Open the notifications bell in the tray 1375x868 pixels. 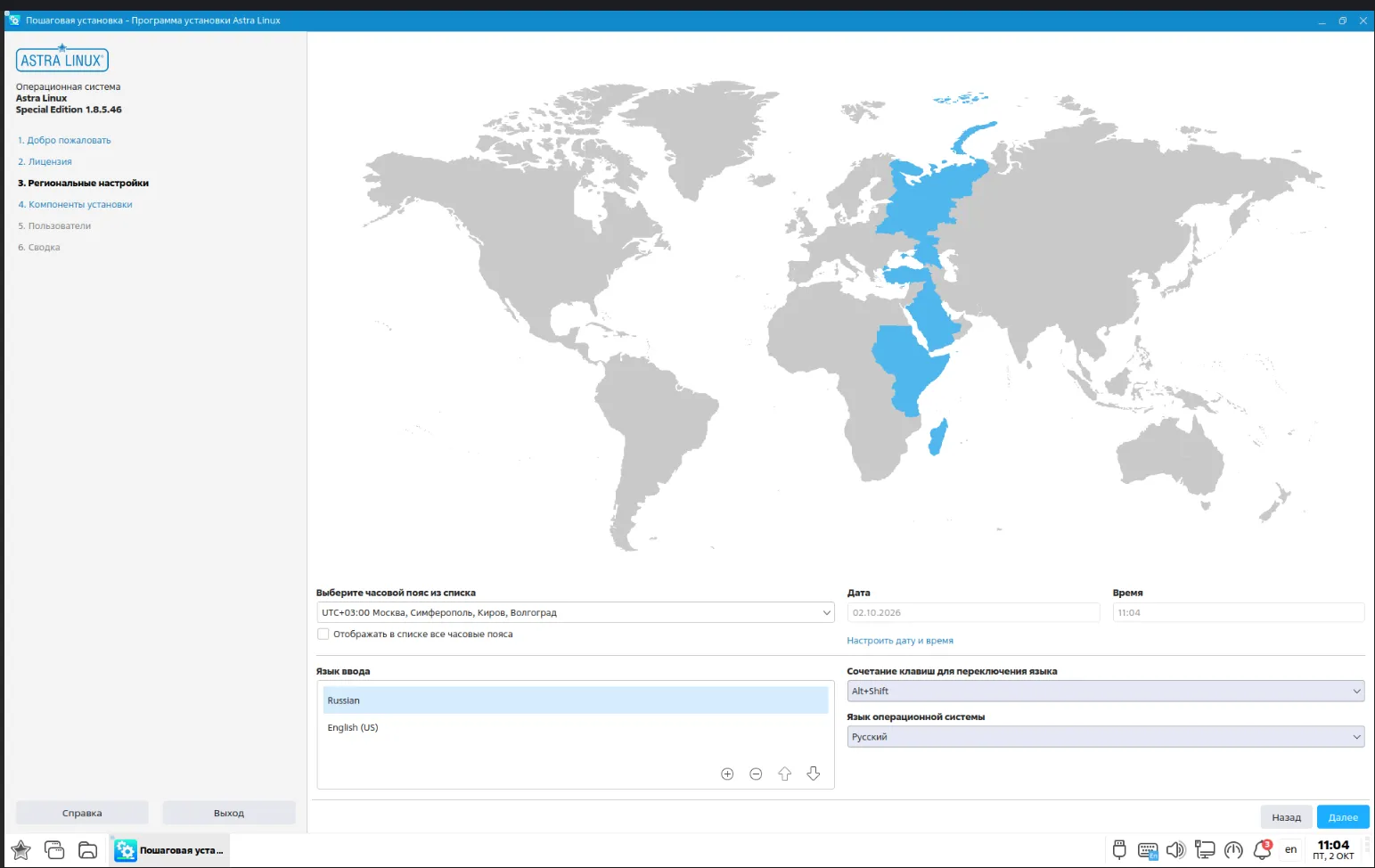(x=1262, y=849)
